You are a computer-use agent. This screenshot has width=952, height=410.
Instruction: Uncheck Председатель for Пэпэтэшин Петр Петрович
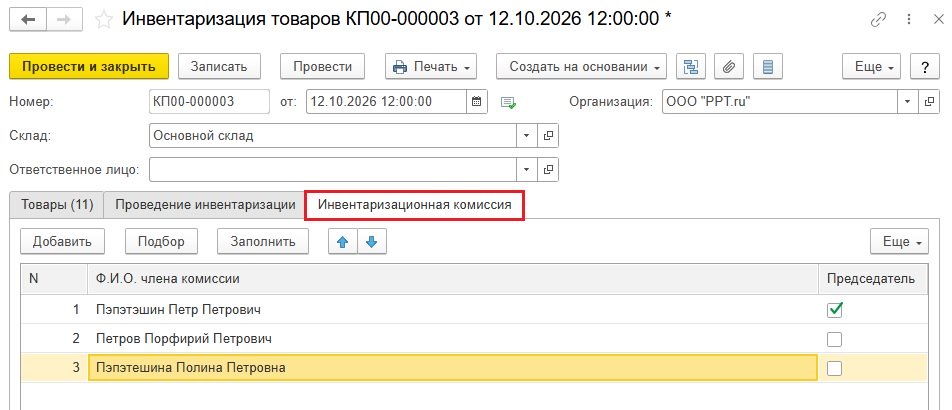click(x=835, y=310)
